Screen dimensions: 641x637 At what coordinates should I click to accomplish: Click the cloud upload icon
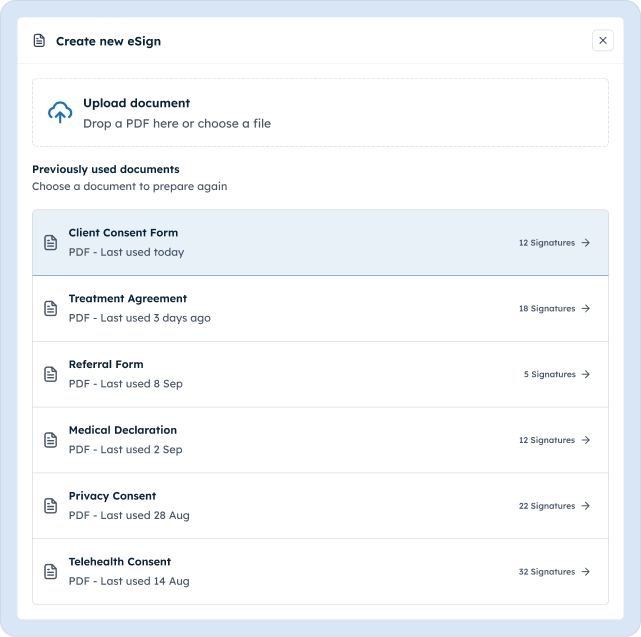tap(60, 112)
